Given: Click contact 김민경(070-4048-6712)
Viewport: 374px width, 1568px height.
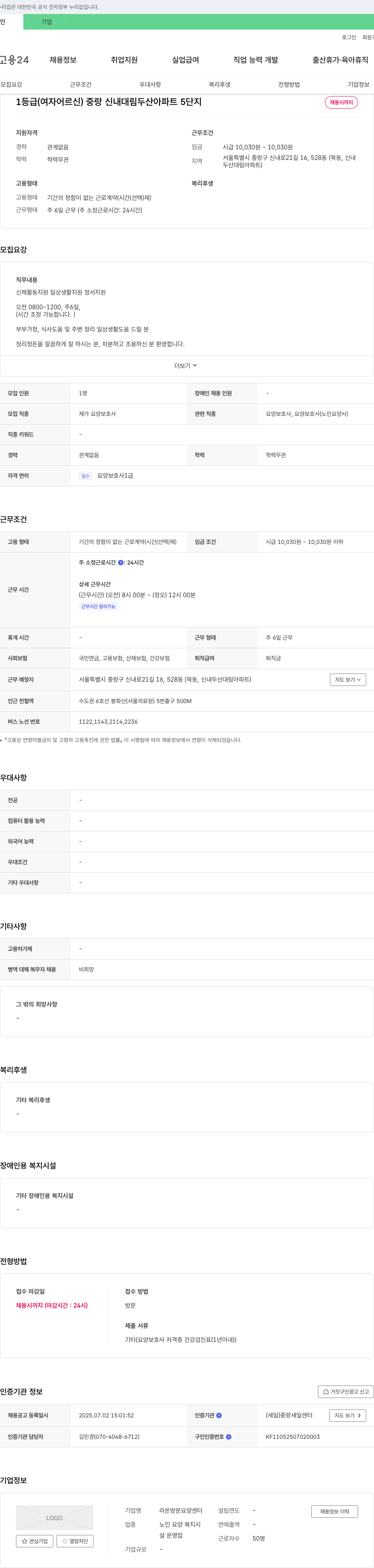Looking at the screenshot, I should [109, 1437].
